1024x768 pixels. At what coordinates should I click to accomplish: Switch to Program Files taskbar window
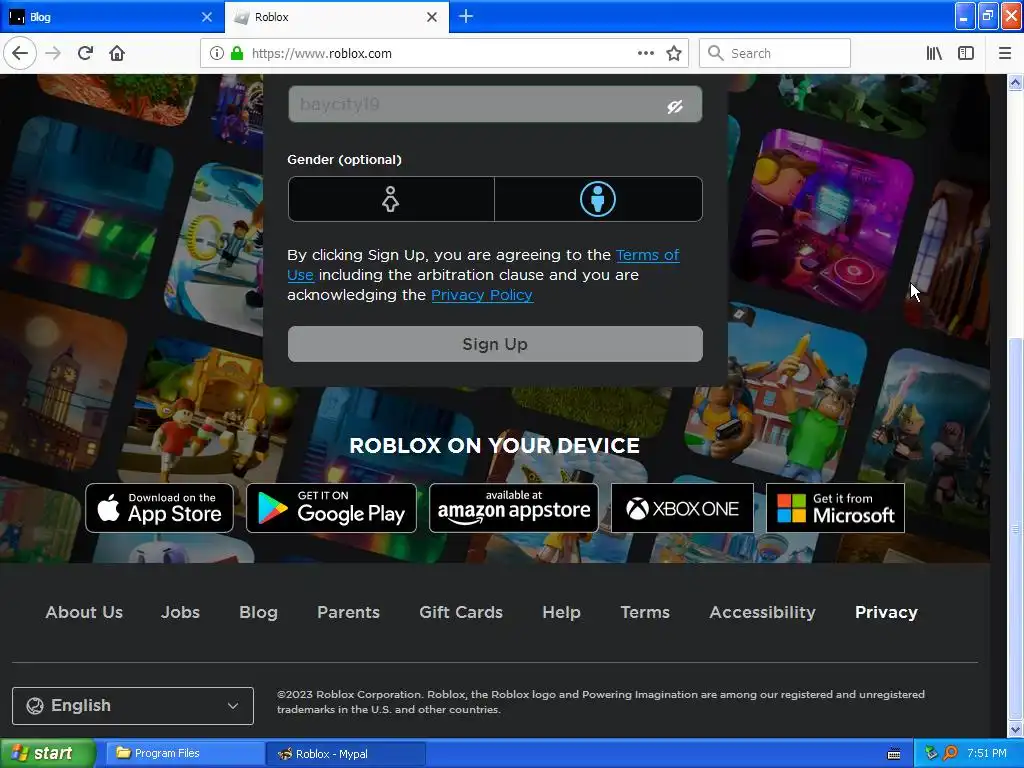[185, 754]
